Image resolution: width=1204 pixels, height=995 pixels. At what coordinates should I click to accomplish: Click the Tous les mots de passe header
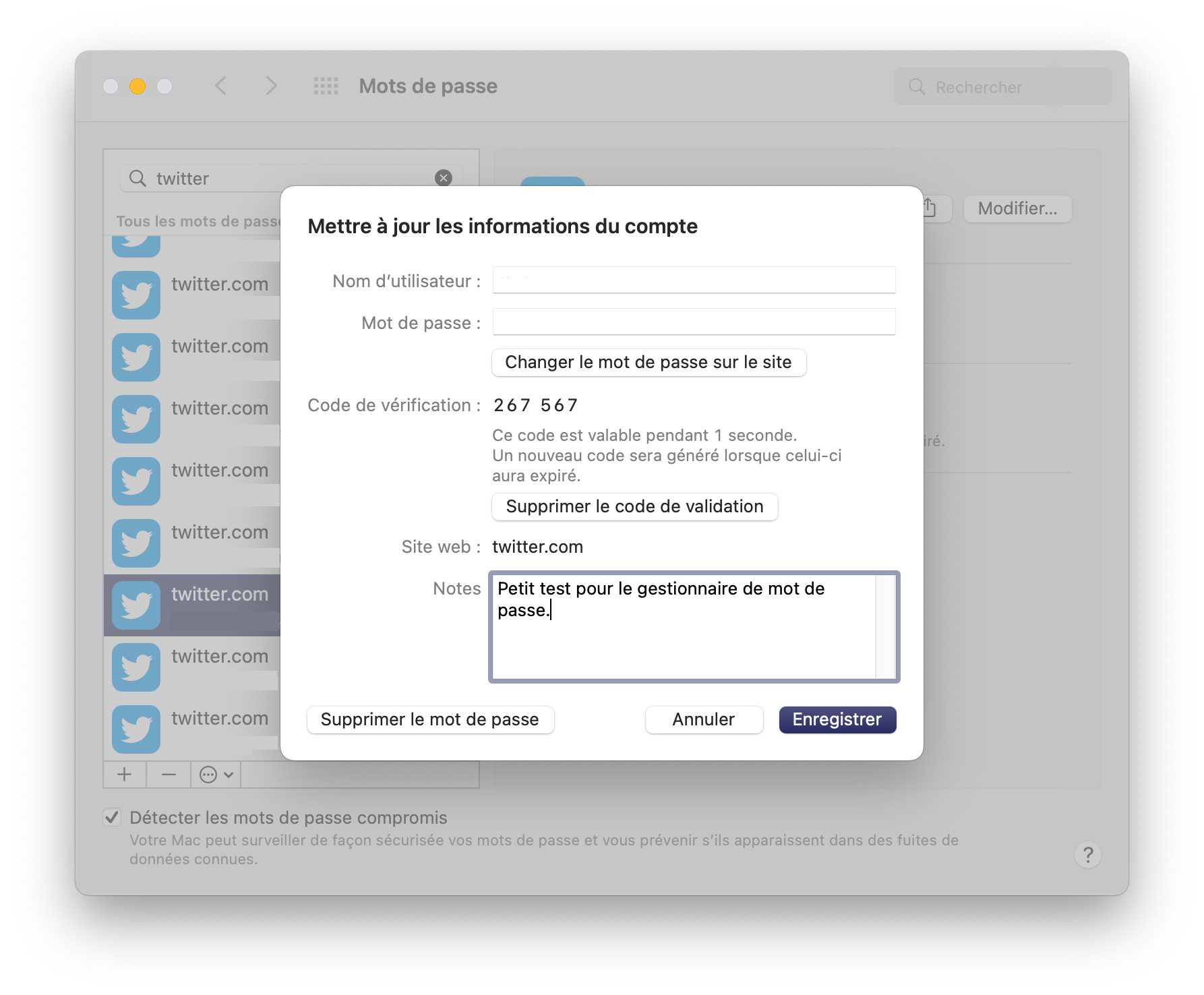click(198, 221)
